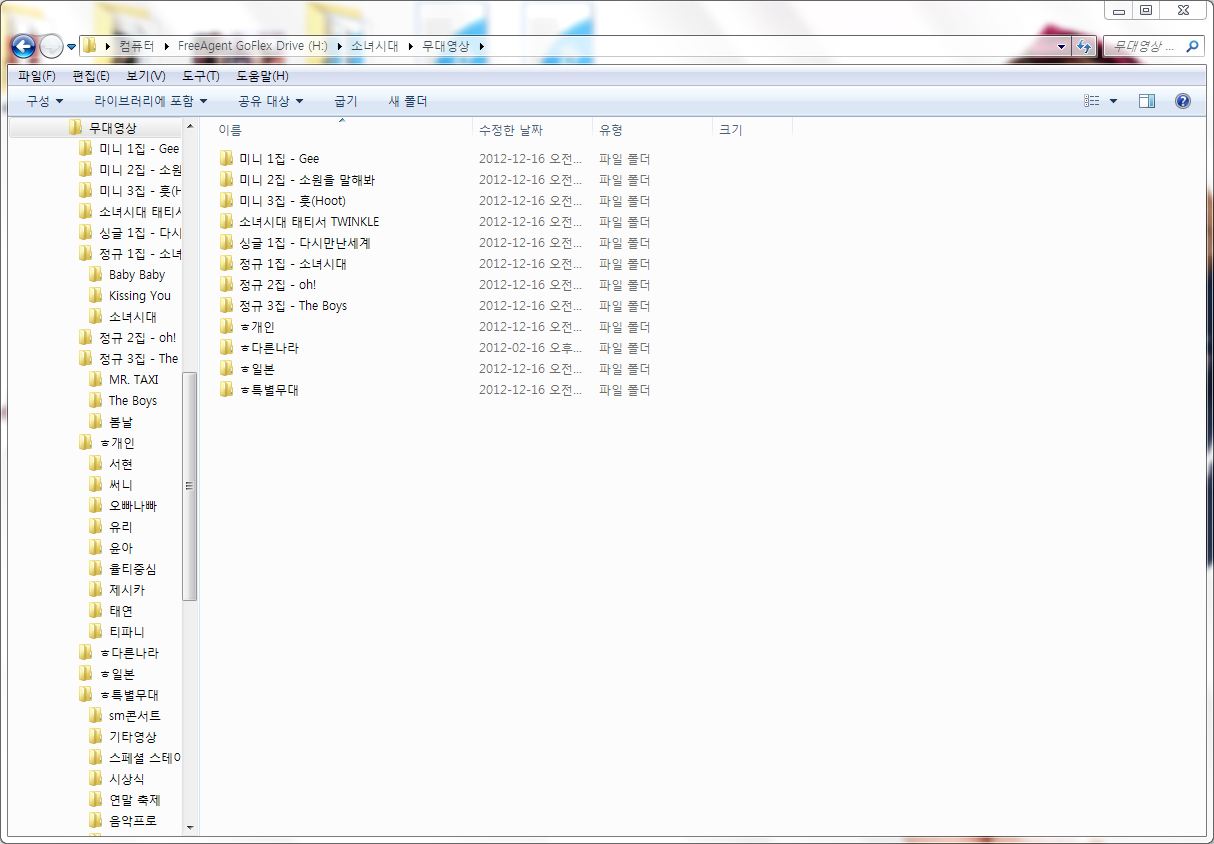Select Kissing You in the navigation tree
Screen dimensions: 1214x844
[x=140, y=295]
